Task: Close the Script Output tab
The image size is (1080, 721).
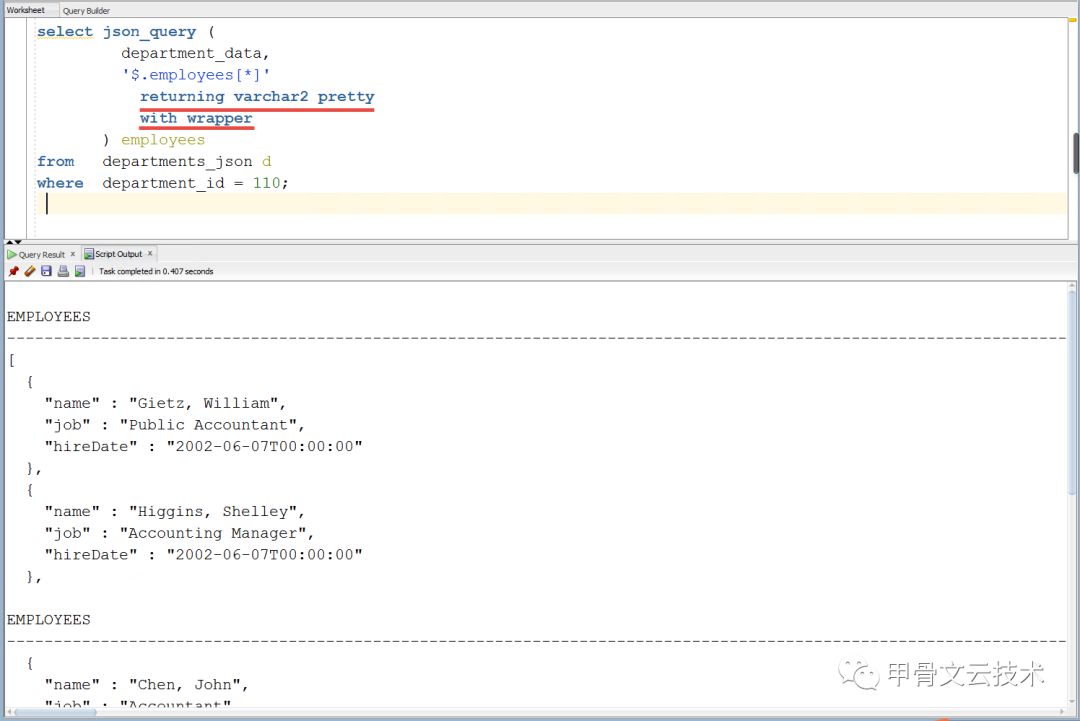Action: (150, 254)
